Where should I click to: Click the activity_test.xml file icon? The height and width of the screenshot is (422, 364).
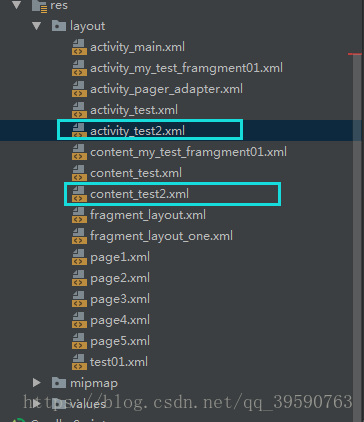point(79,110)
